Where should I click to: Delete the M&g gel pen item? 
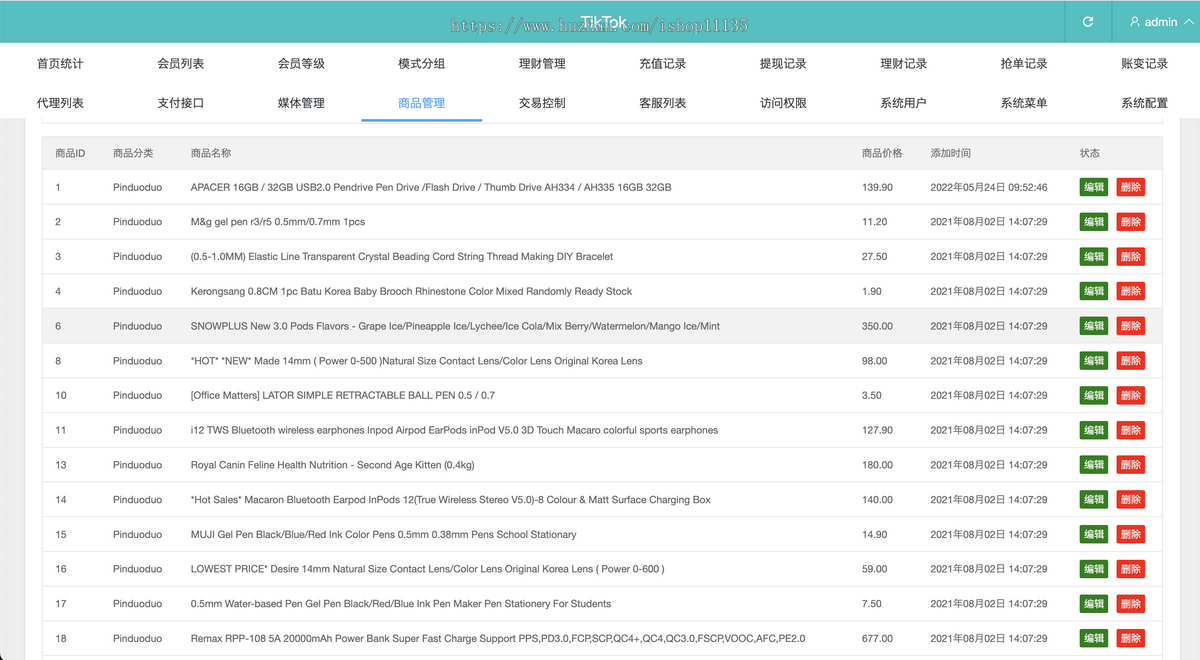[x=1130, y=221]
